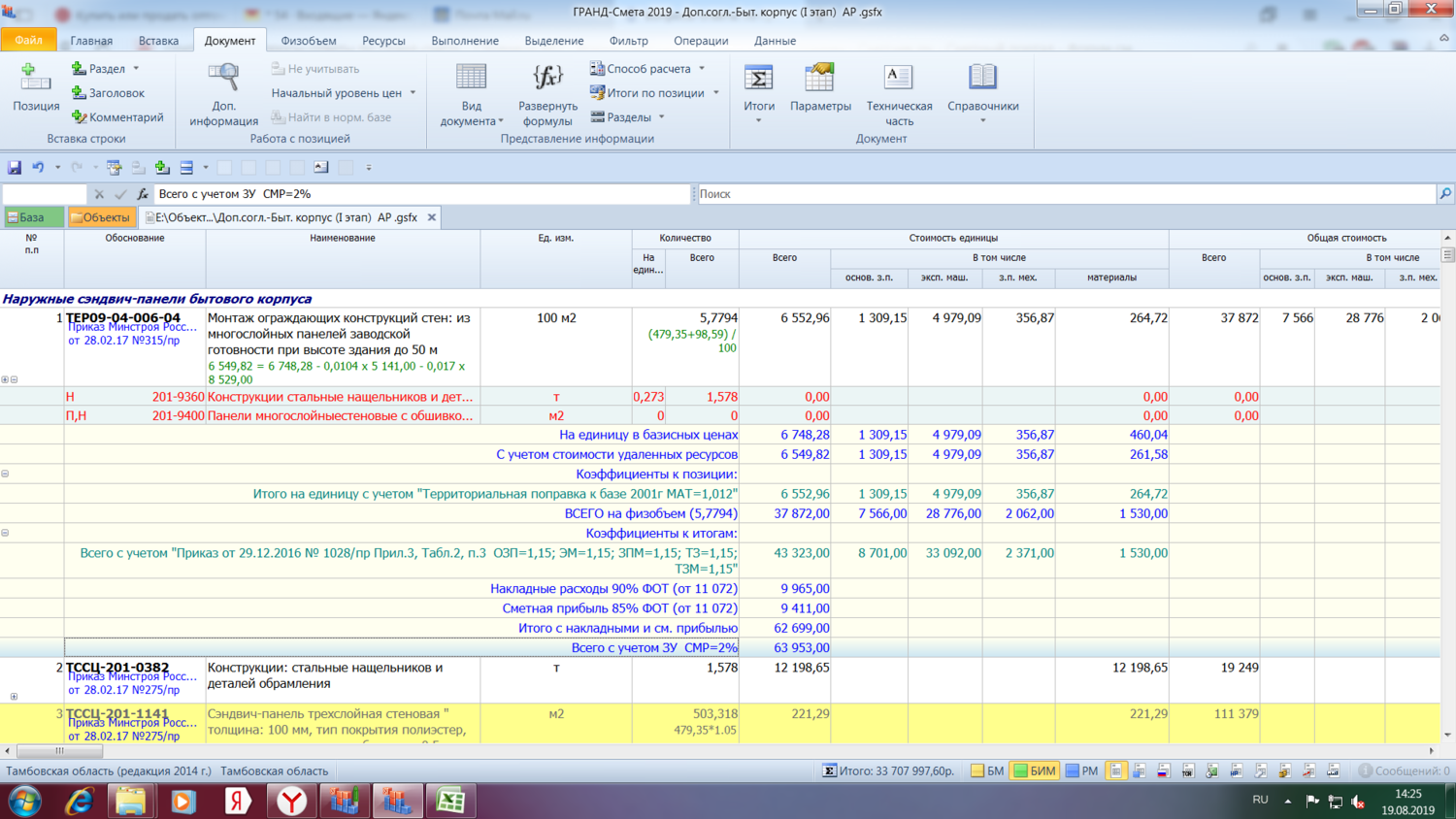Click the Save icon in quick access toolbar
Image resolution: width=1456 pixels, height=819 pixels.
tap(15, 168)
